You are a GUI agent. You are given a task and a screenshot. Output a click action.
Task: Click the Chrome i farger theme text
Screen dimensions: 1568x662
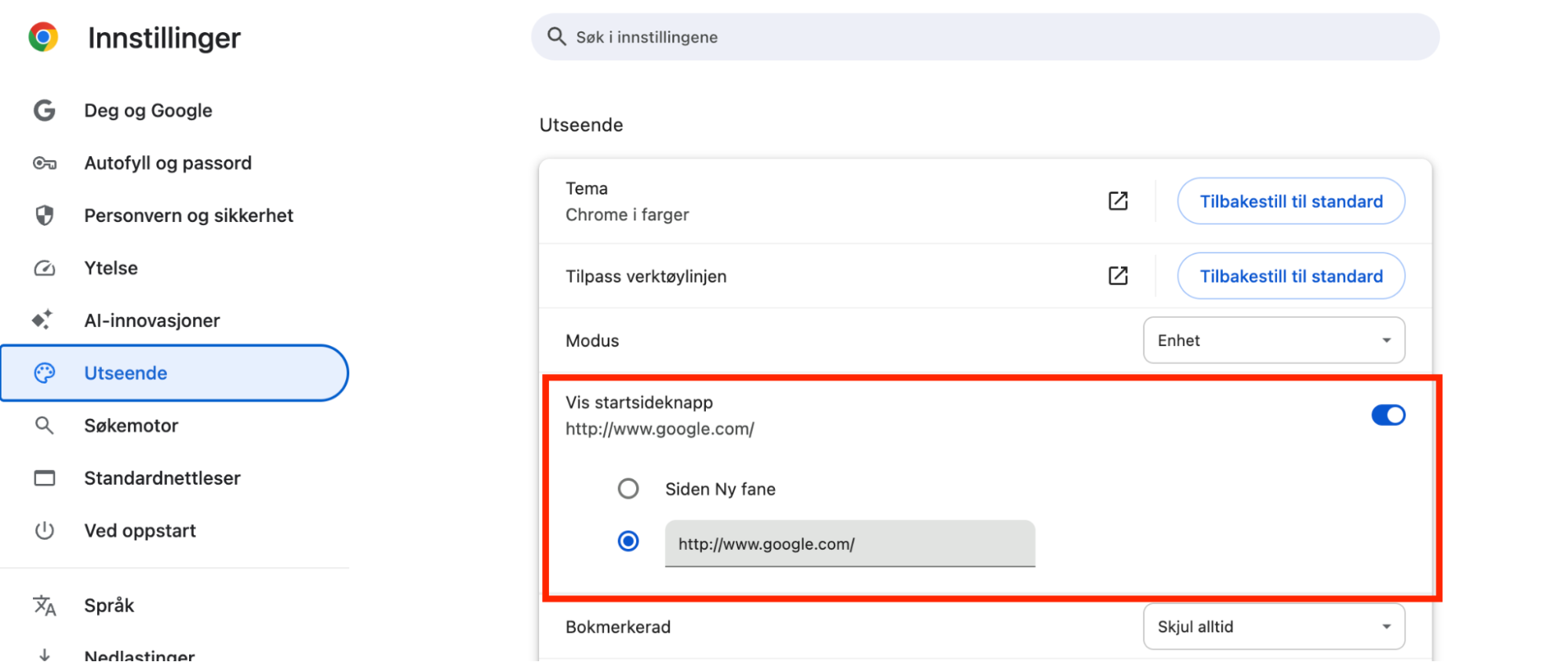click(x=628, y=215)
